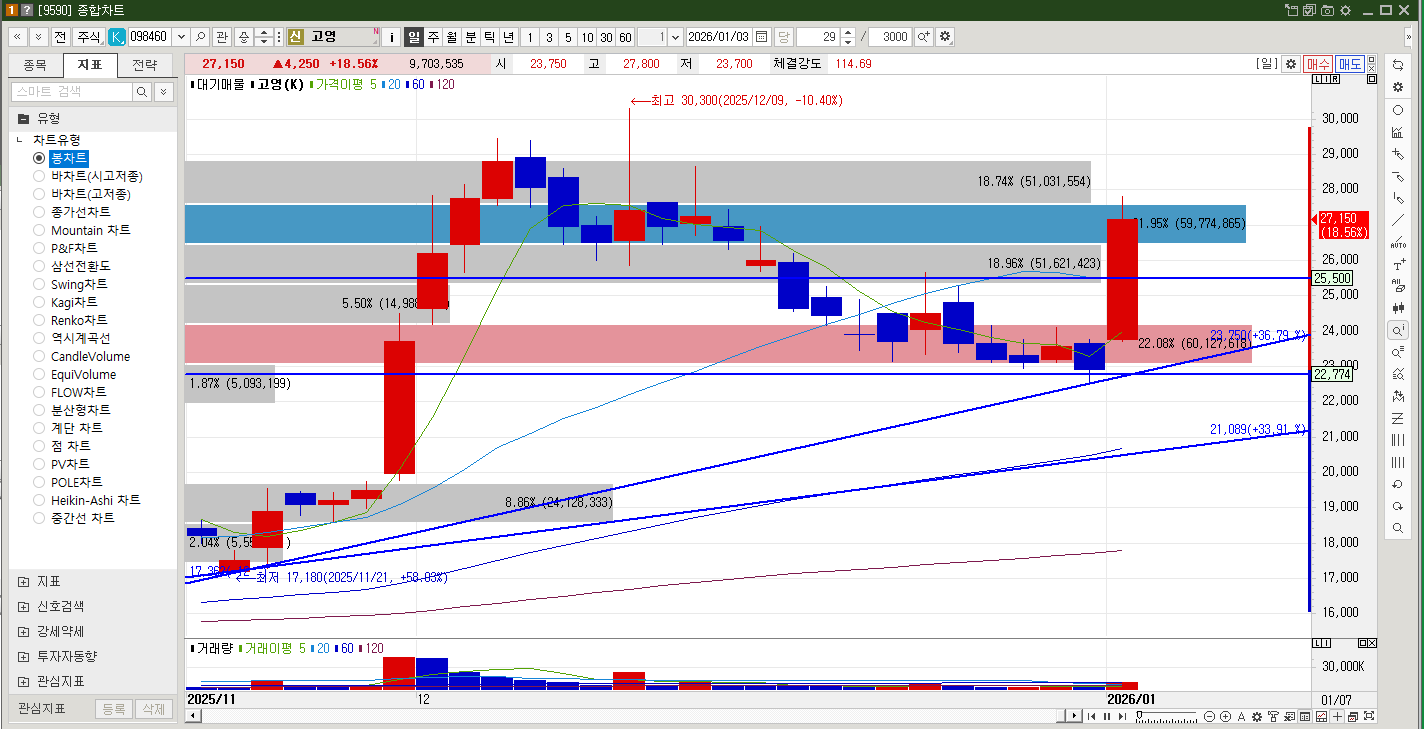Viewport: 1424px width, 729px height.
Task: Click the 스마트 검색 input field
Action: [x=71, y=91]
